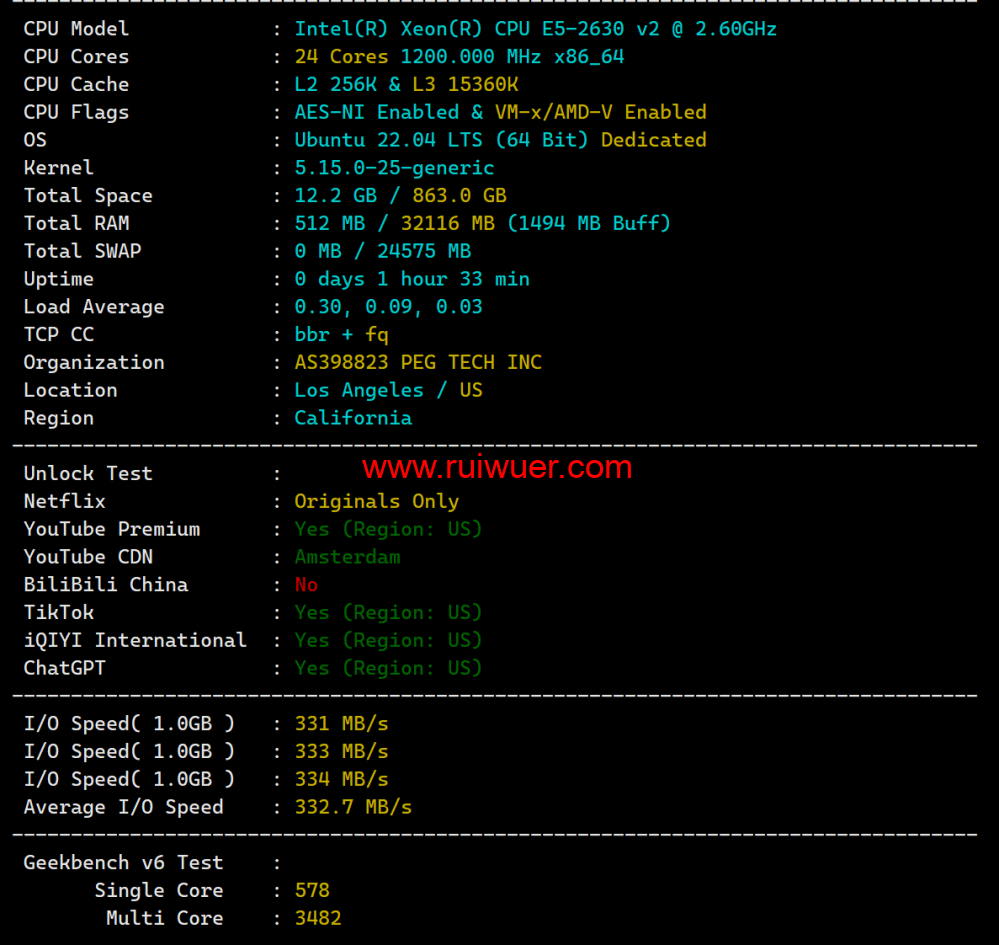Viewport: 999px width, 945px height.
Task: Select the 24 Cores value text
Action: (x=341, y=57)
